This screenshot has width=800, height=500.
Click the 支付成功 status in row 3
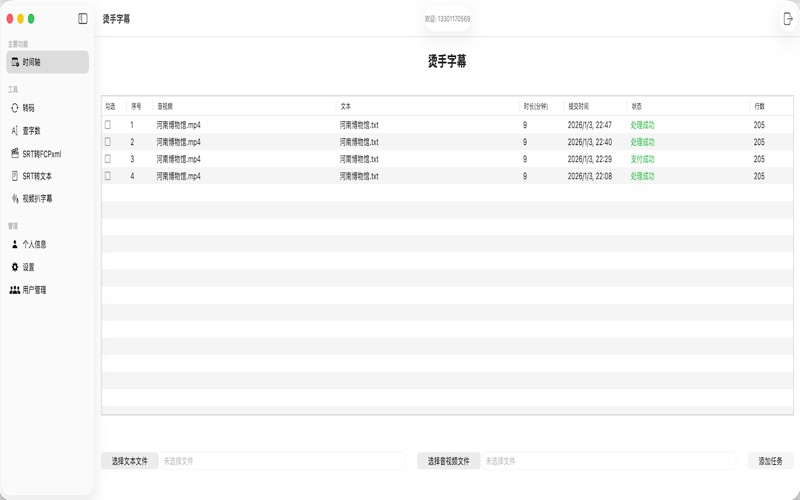tap(642, 159)
